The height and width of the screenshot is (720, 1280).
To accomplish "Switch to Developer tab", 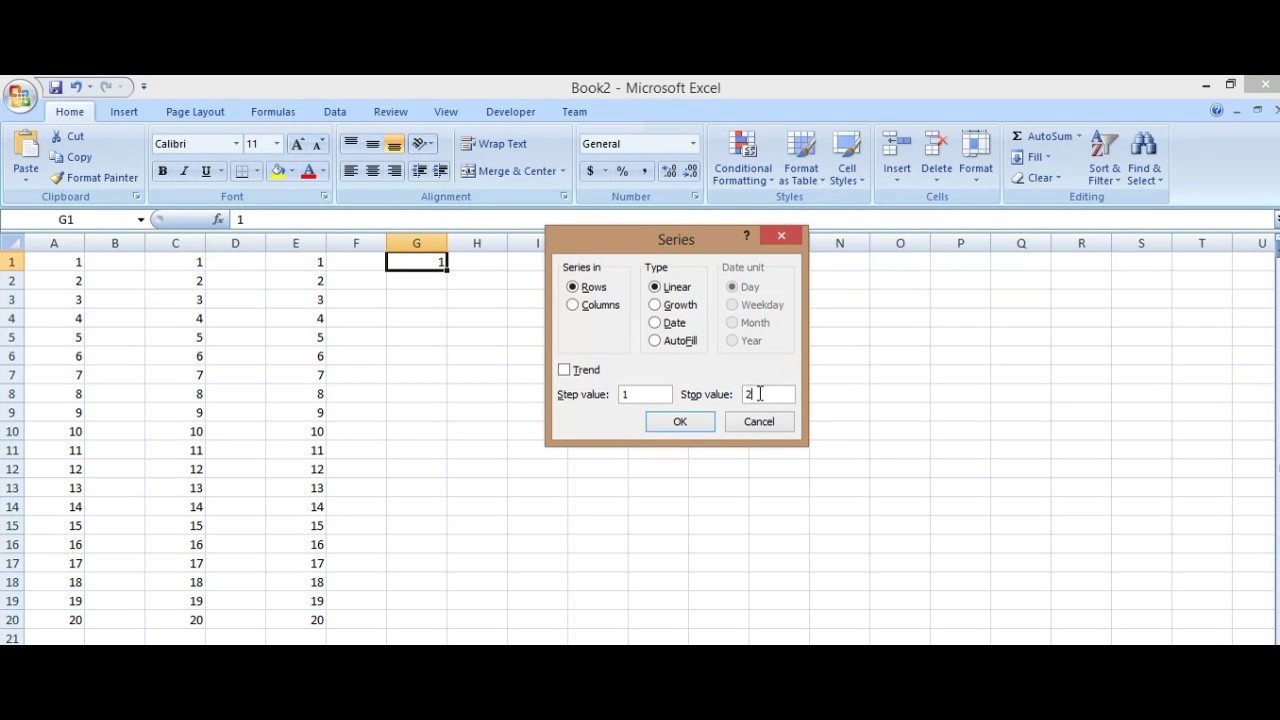I will (510, 112).
